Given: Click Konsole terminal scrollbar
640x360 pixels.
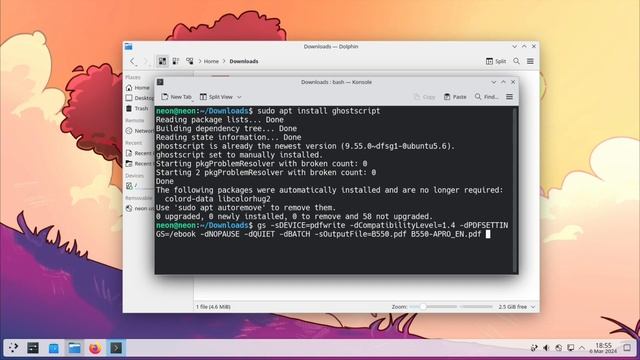Looking at the screenshot, I should click(515, 190).
